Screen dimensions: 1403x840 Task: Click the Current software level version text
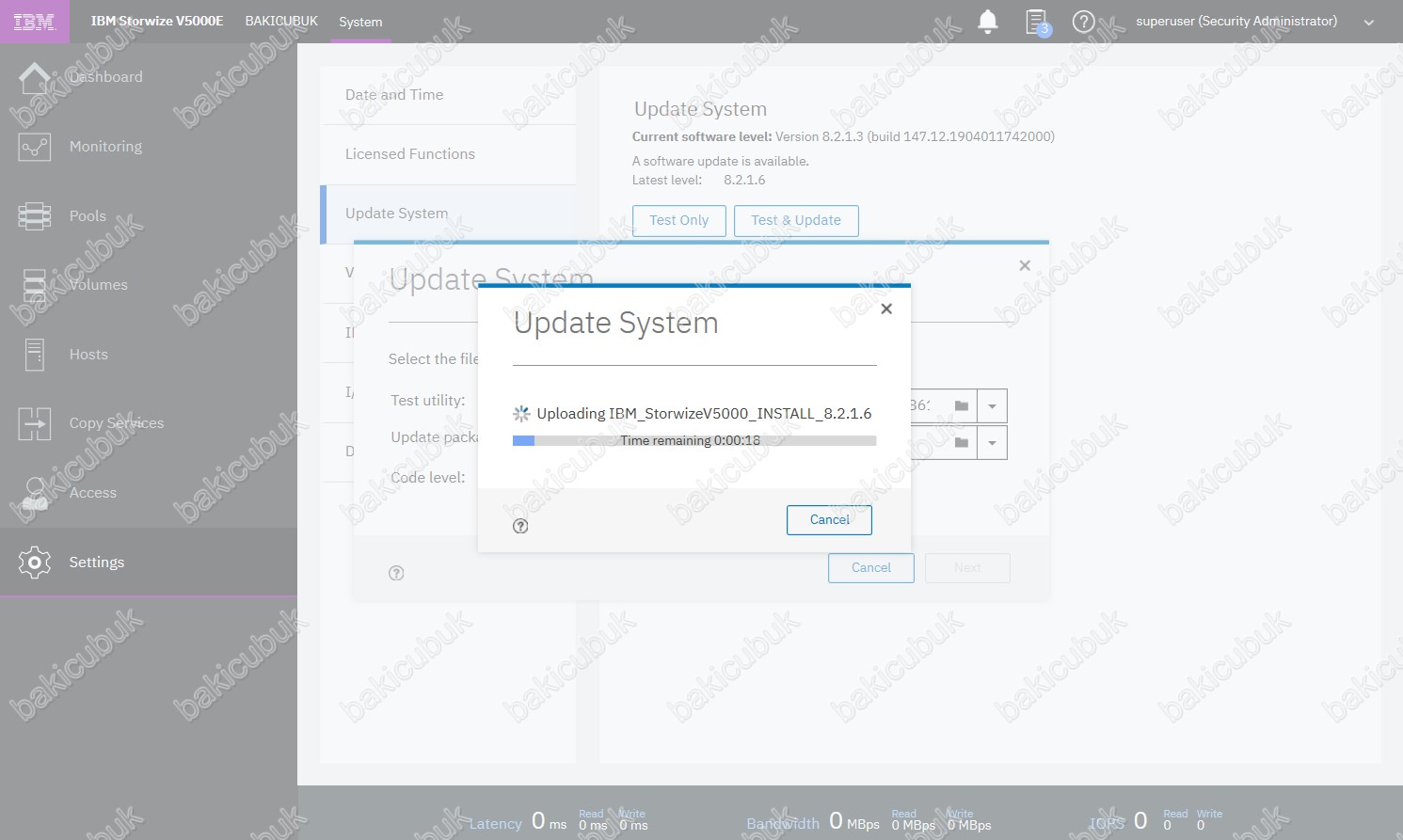tap(843, 136)
